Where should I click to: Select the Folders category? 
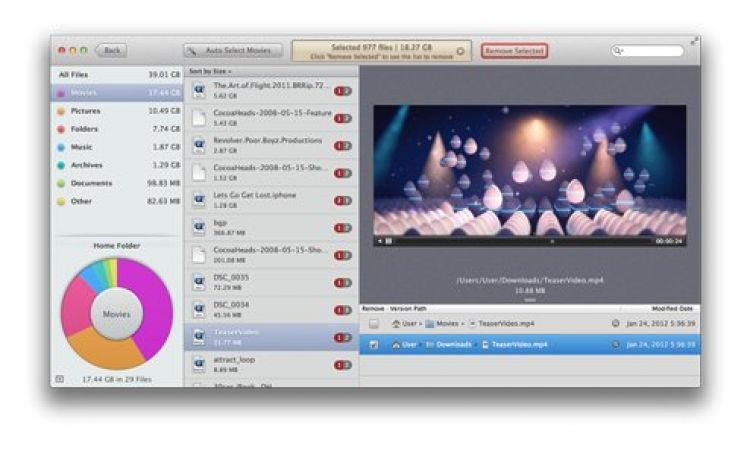pyautogui.click(x=117, y=129)
